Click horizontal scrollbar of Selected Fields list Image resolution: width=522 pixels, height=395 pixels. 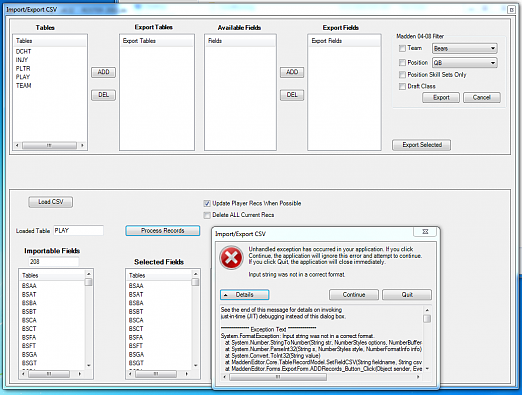pos(156,374)
